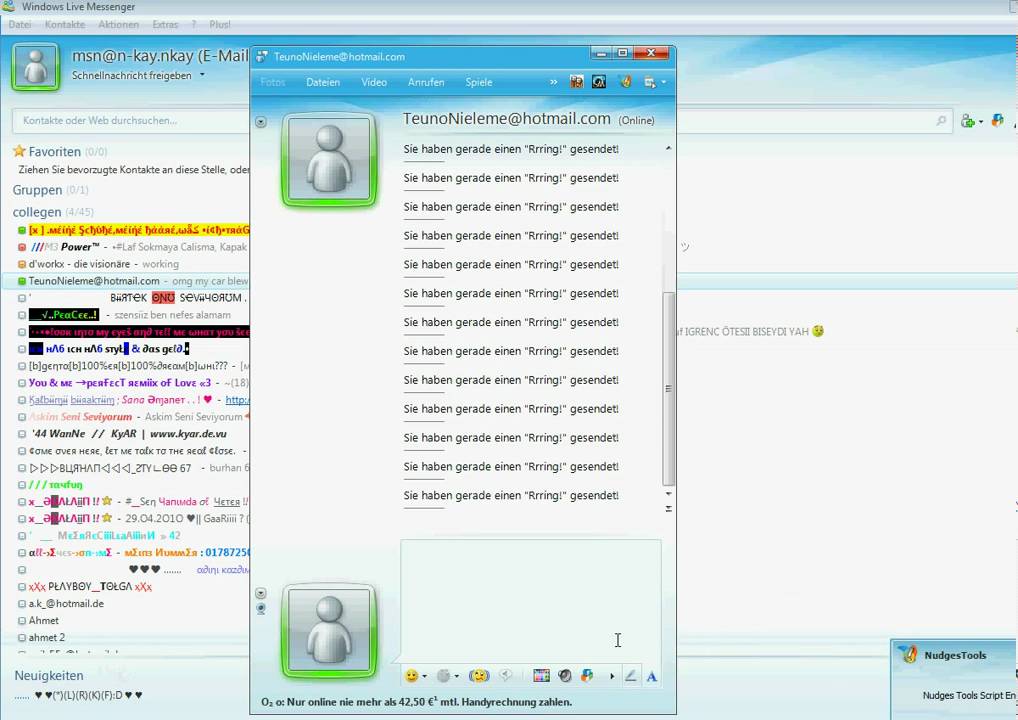Open the Kontakte menu
Viewport: 1018px width, 720px height.
coord(65,24)
